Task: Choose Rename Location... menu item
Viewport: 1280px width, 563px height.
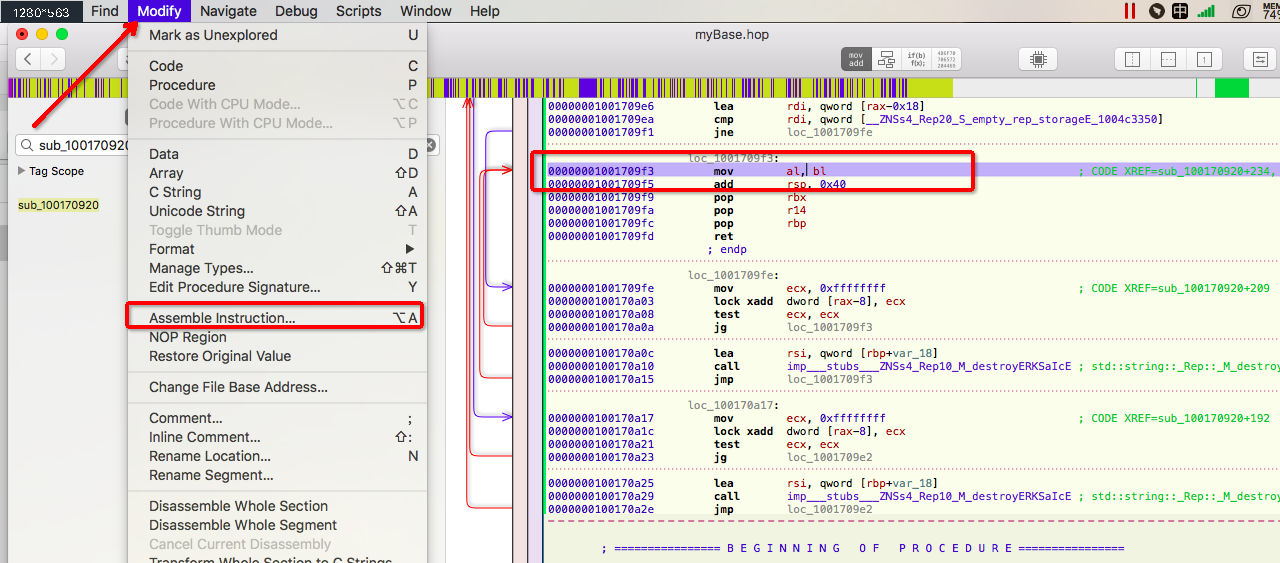Action: 277,456
